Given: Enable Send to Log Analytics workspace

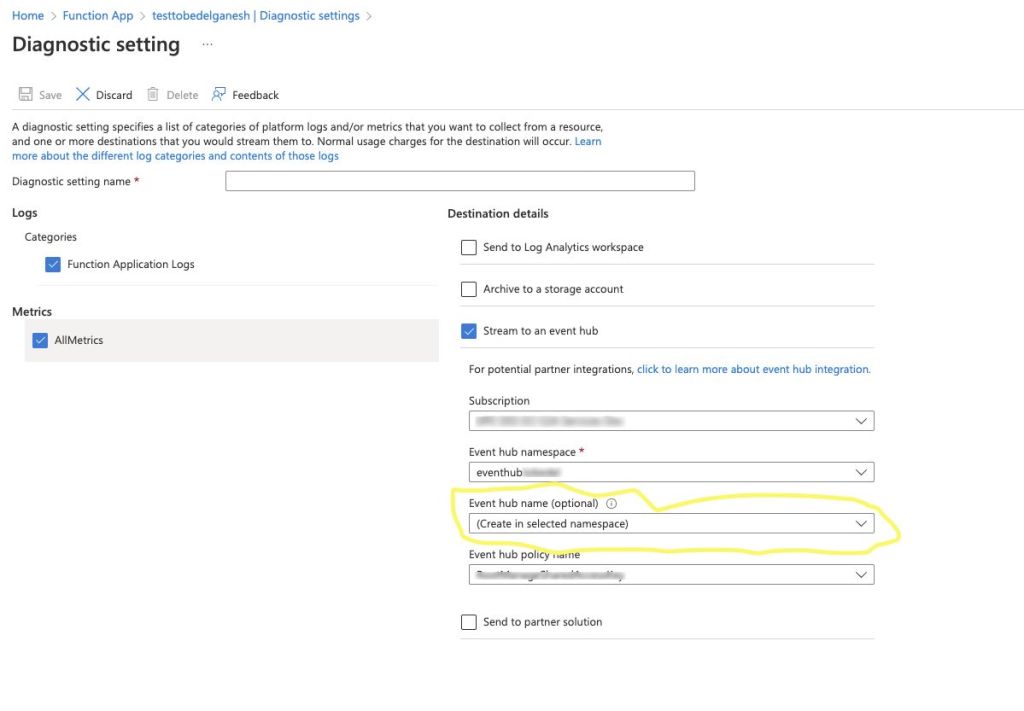Looking at the screenshot, I should tap(468, 247).
